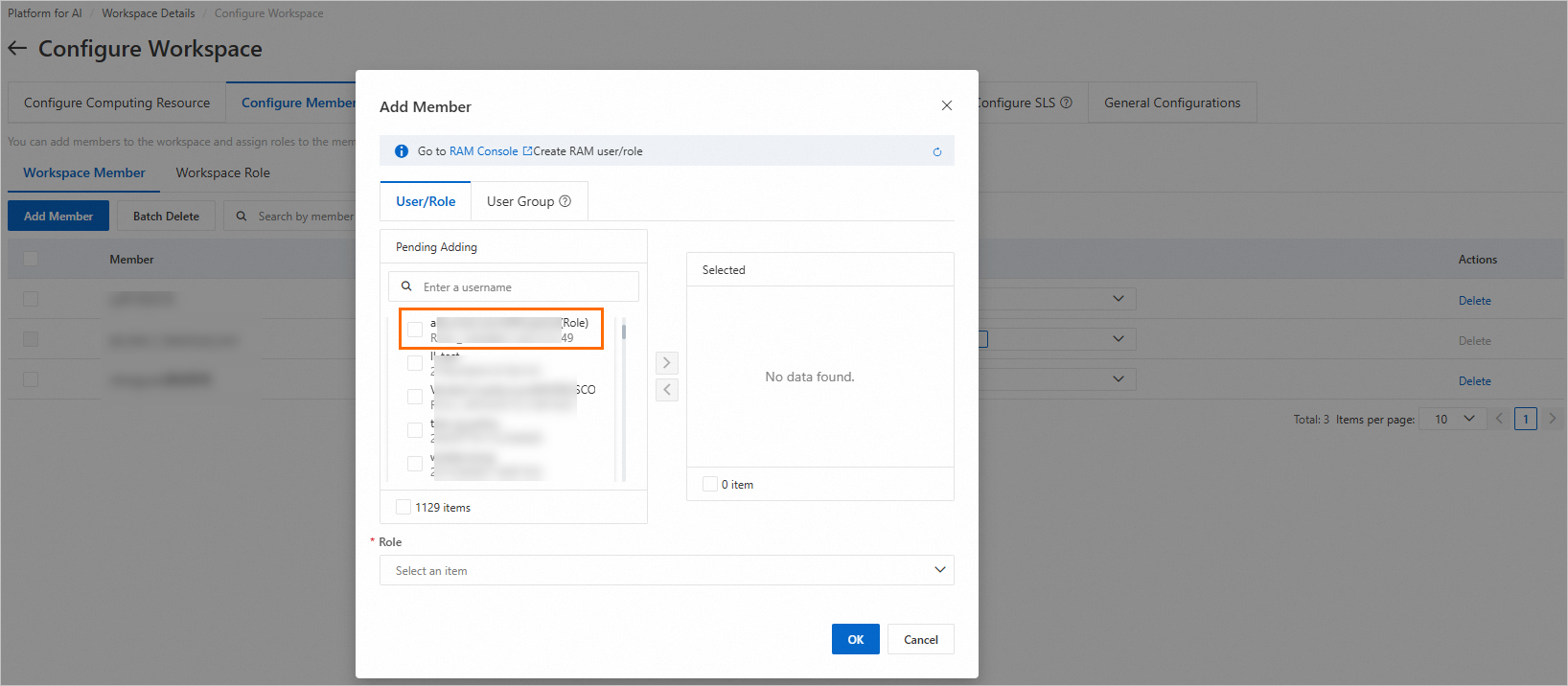Screen dimensions: 1568x686
Task: Toggle the select-all checkbox in the member table header
Action: pos(31,259)
